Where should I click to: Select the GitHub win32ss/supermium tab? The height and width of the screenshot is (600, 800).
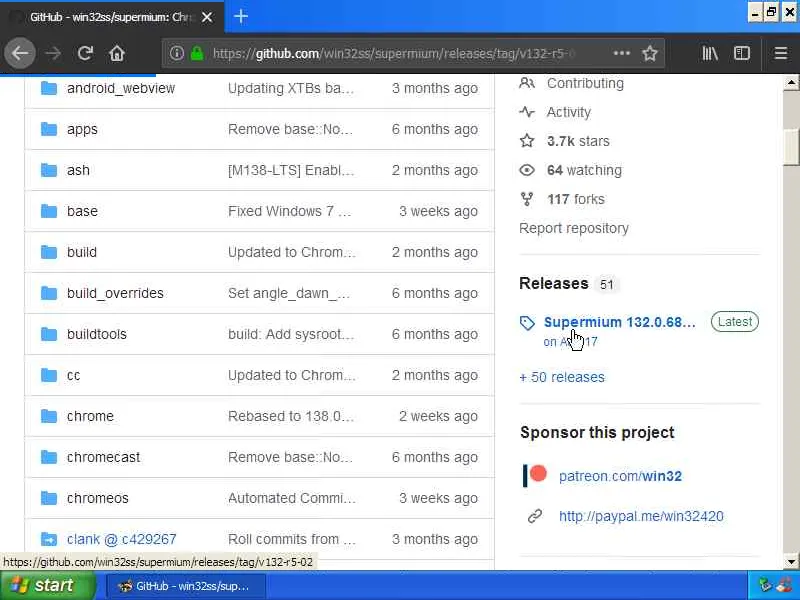pos(112,17)
